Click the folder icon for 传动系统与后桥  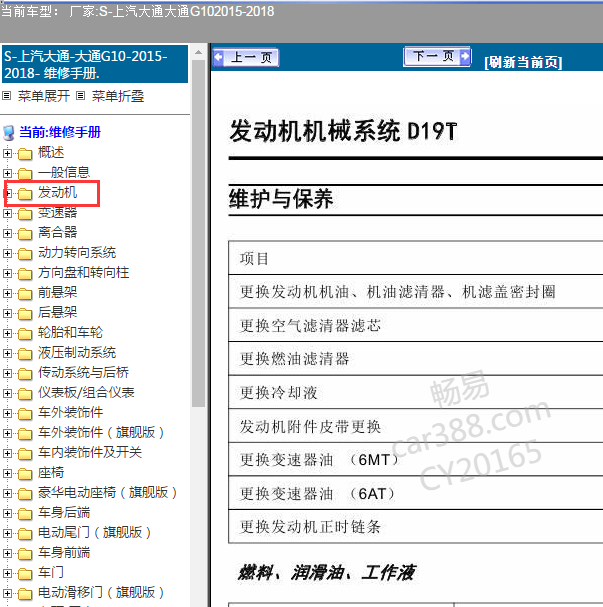[25, 374]
